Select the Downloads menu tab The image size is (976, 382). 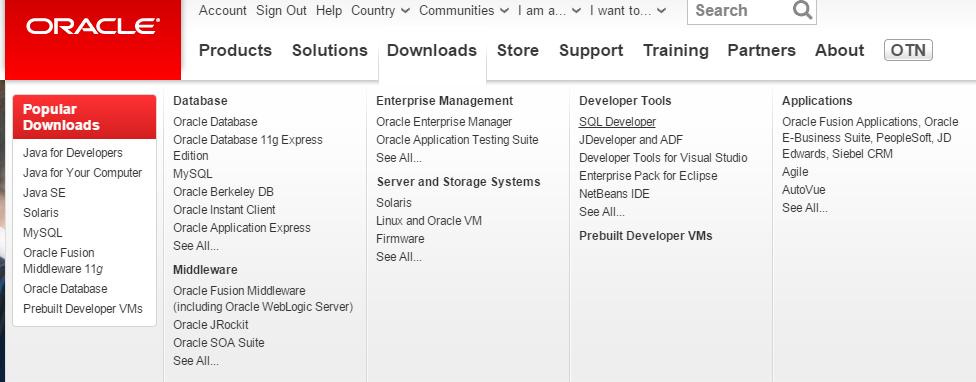click(x=432, y=50)
